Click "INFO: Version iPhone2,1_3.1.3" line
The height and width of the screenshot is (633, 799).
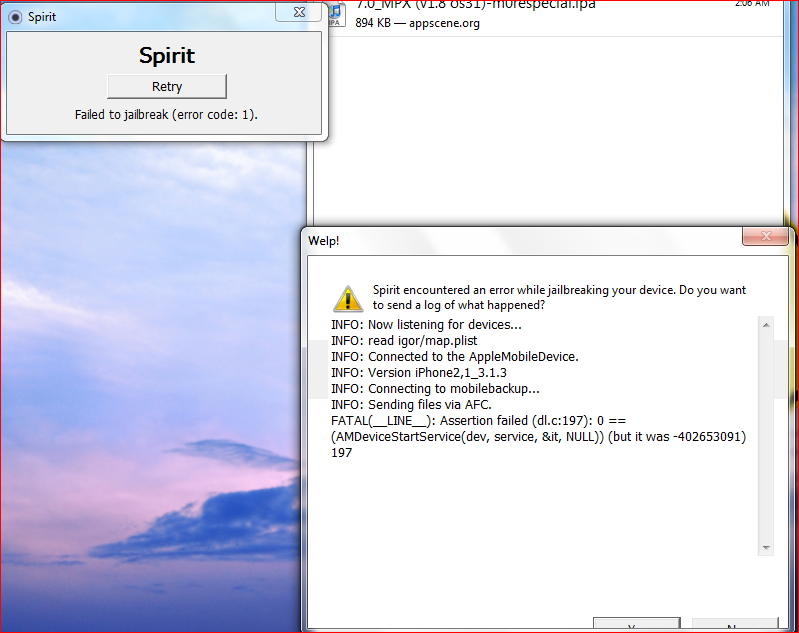(x=418, y=373)
